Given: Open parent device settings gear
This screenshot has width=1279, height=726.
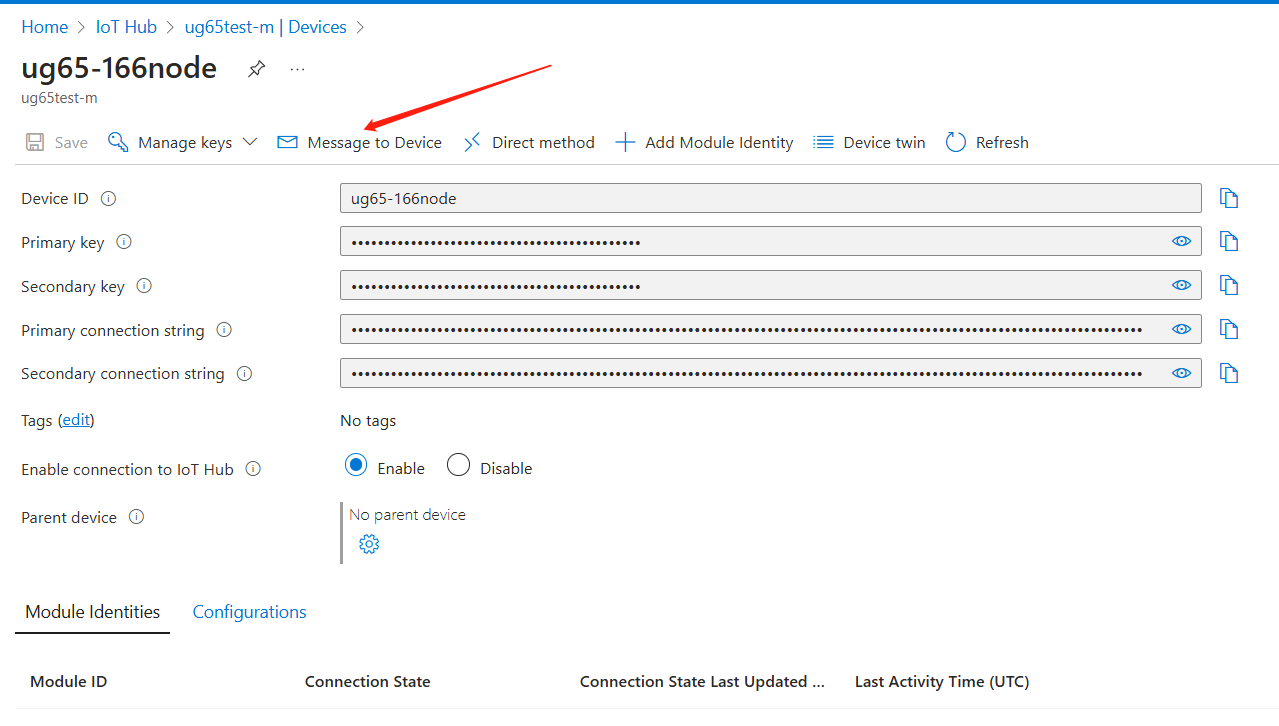Looking at the screenshot, I should coord(369,544).
